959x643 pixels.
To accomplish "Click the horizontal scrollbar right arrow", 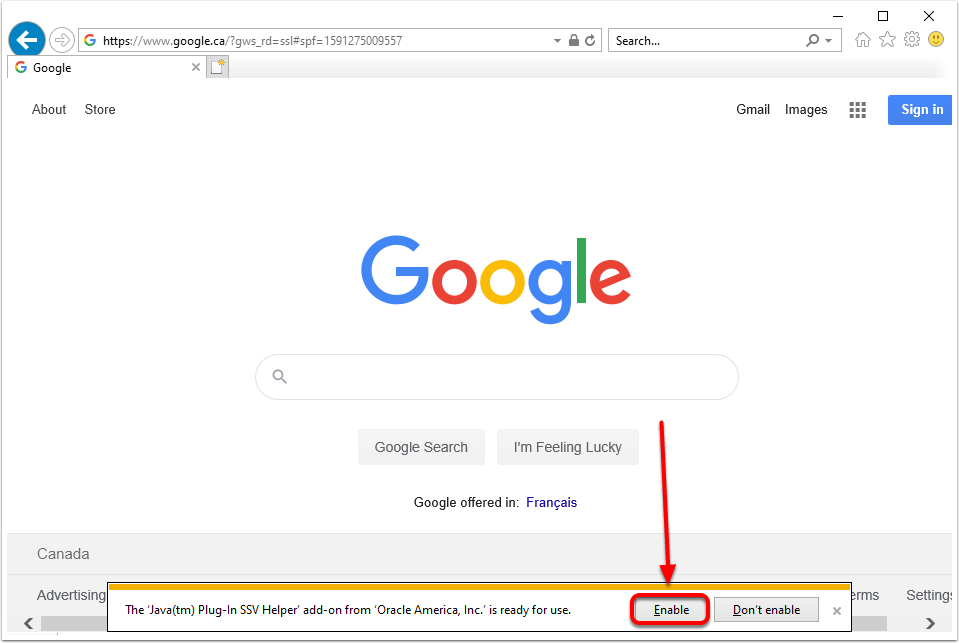I will pos(930,623).
